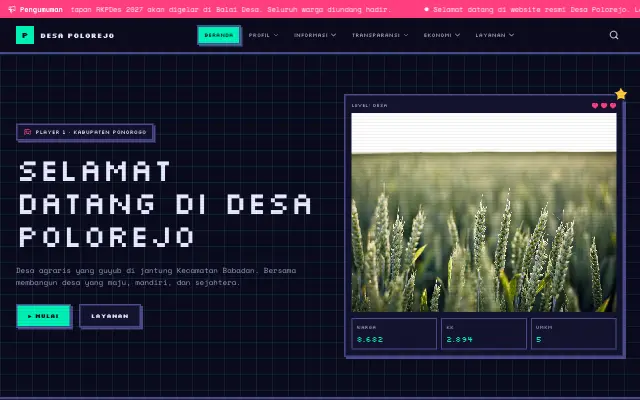Screen dimensions: 640x400
Task: Expand the LAYANAN menu in the navbar
Action: (x=494, y=35)
